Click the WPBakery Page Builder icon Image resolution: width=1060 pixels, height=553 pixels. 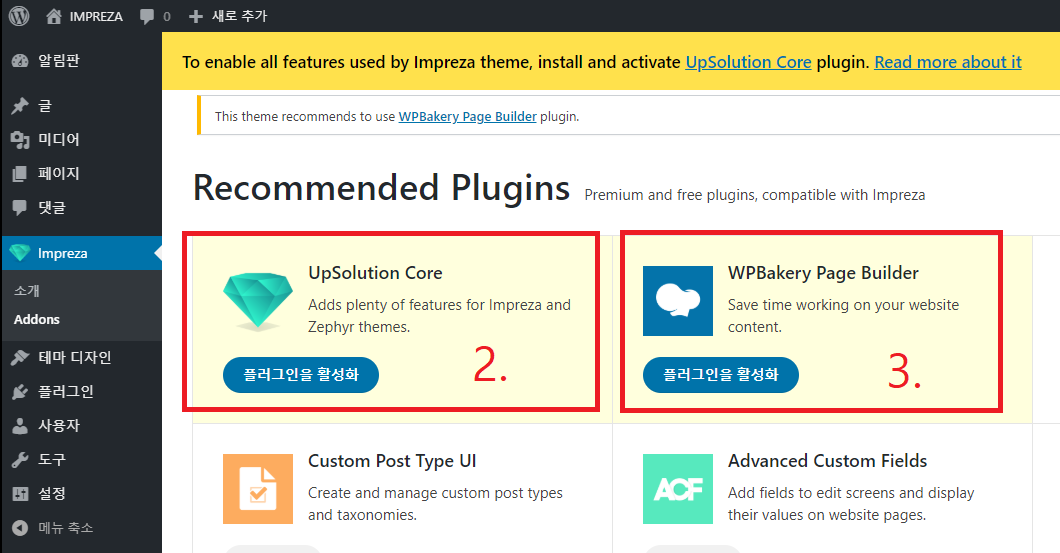(678, 300)
